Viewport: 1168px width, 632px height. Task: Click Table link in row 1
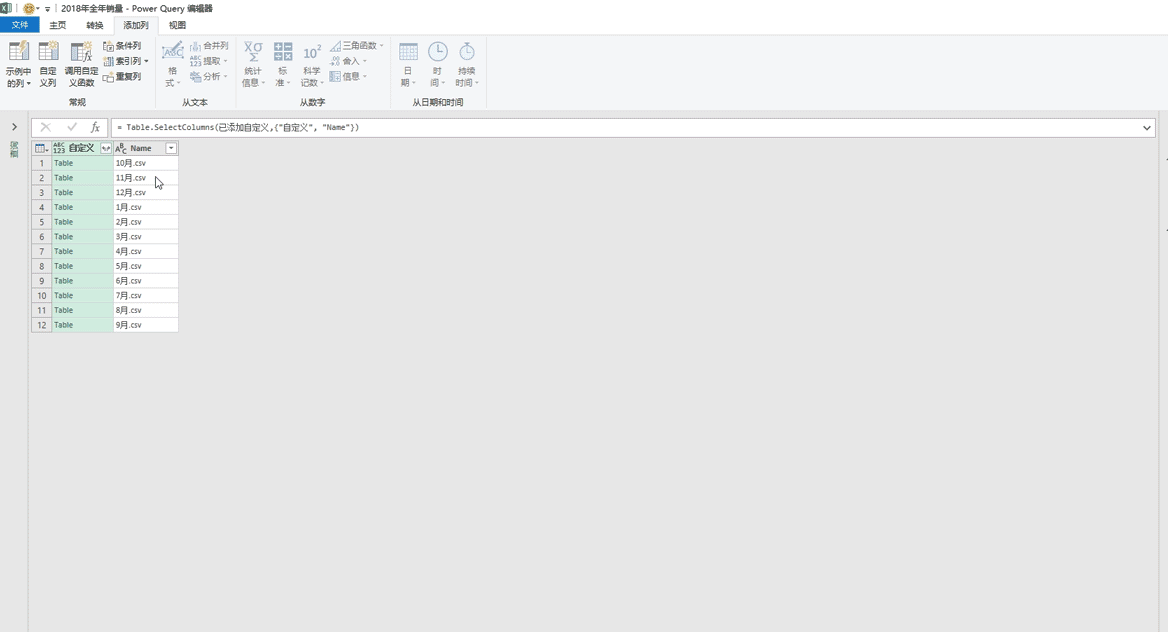point(63,163)
